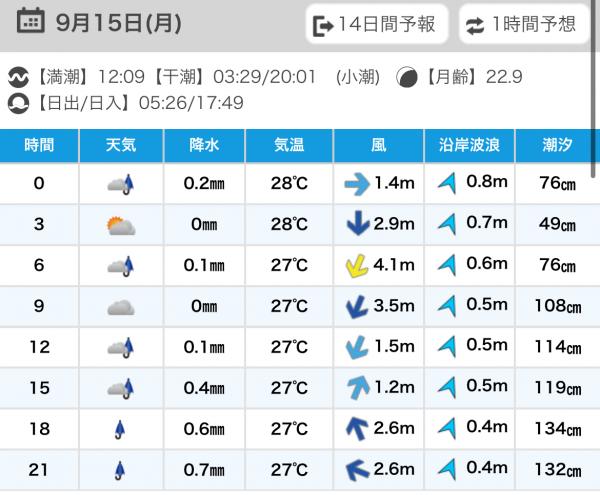
Task: Select the 降水 column header
Action: (203, 144)
